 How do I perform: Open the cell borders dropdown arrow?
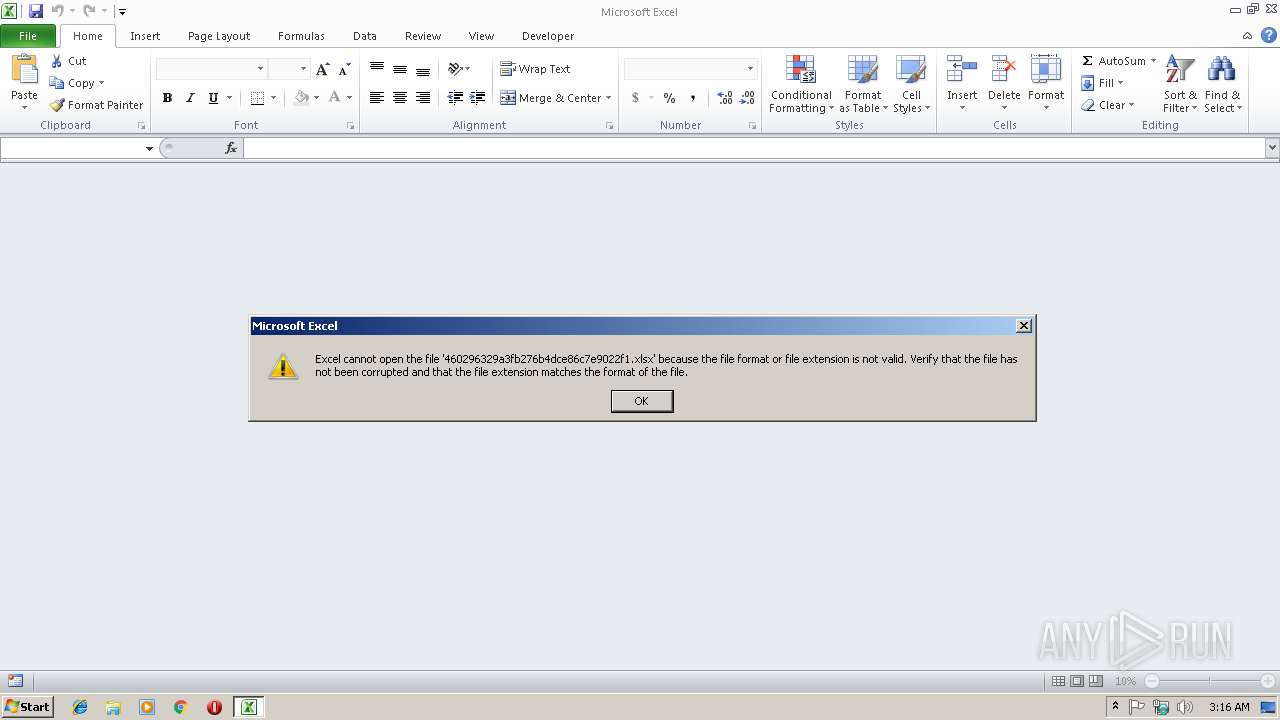pyautogui.click(x=274, y=98)
